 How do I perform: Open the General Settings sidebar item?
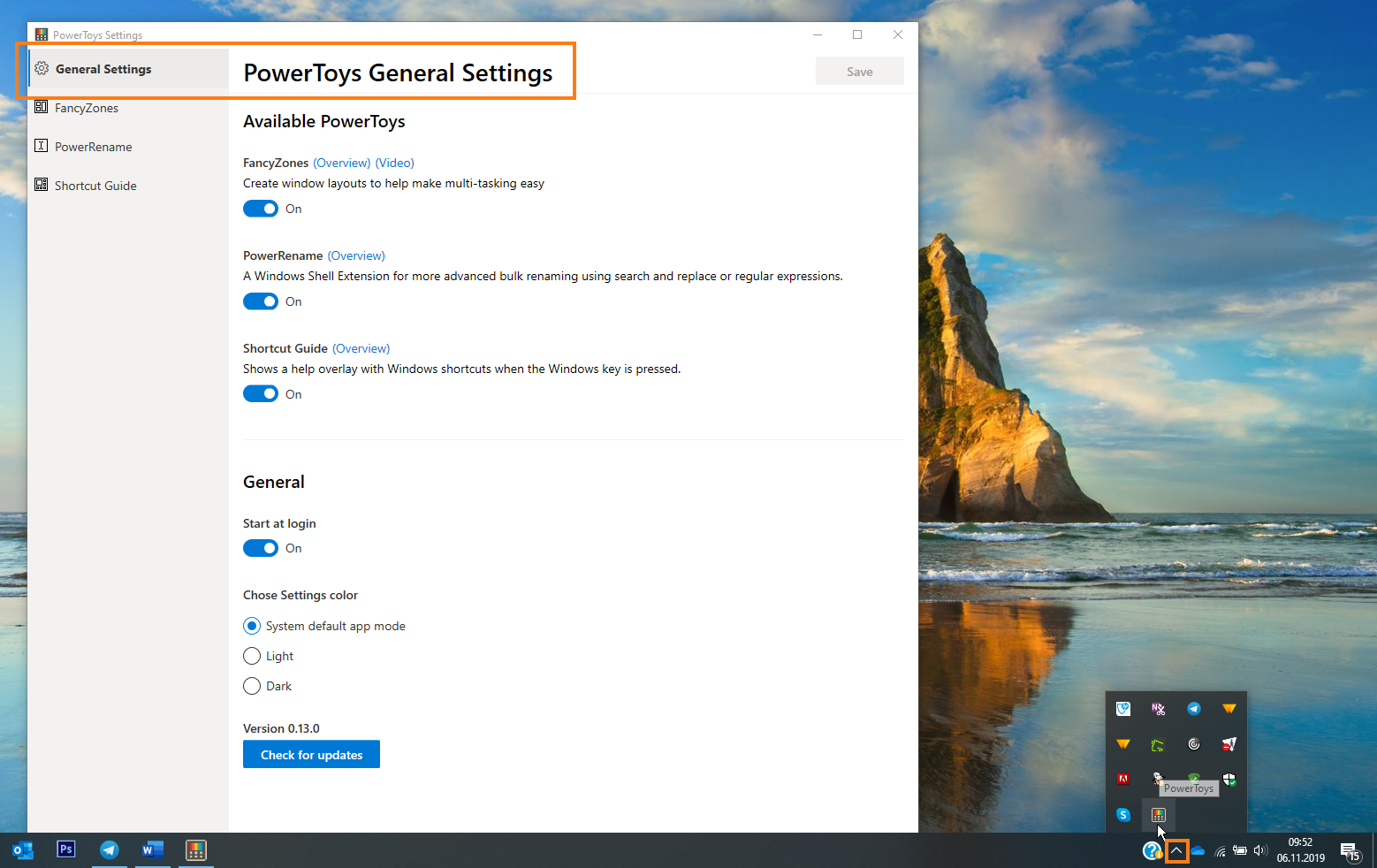pos(128,69)
